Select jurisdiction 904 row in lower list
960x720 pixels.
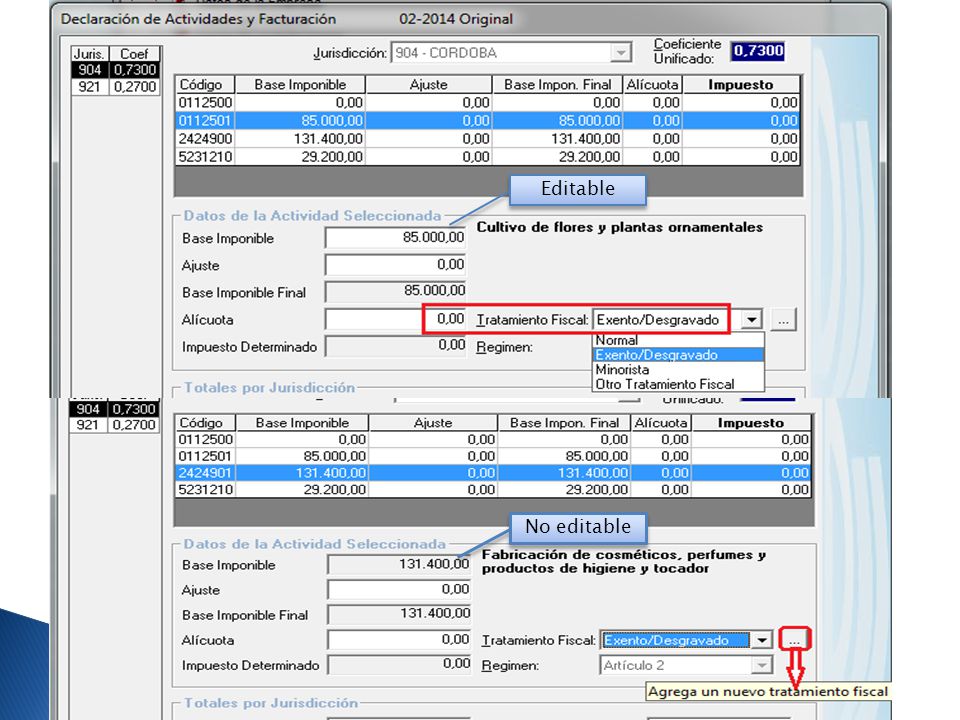point(114,409)
